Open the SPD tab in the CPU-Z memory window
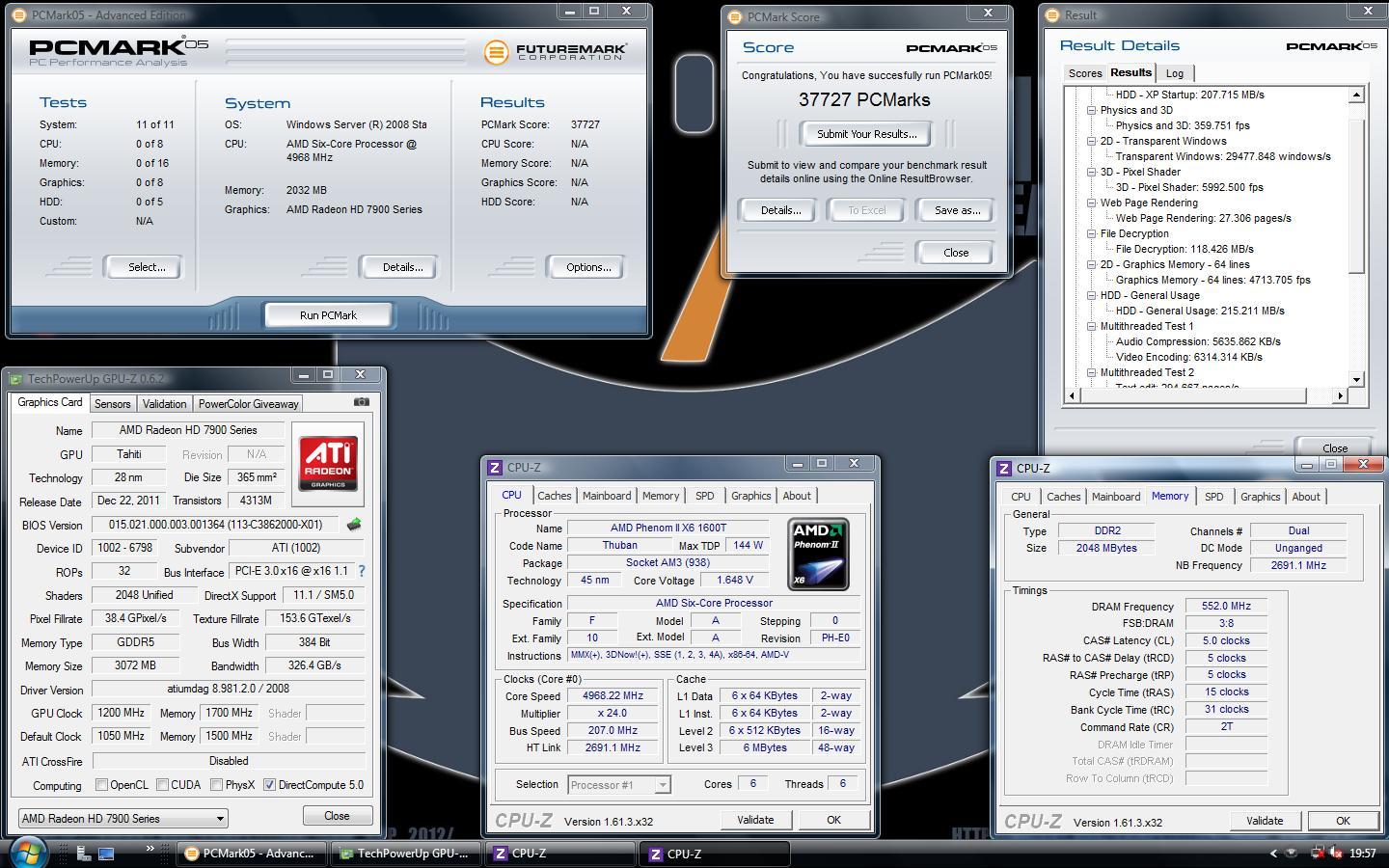Screen dimensions: 1389x868 click(1213, 497)
